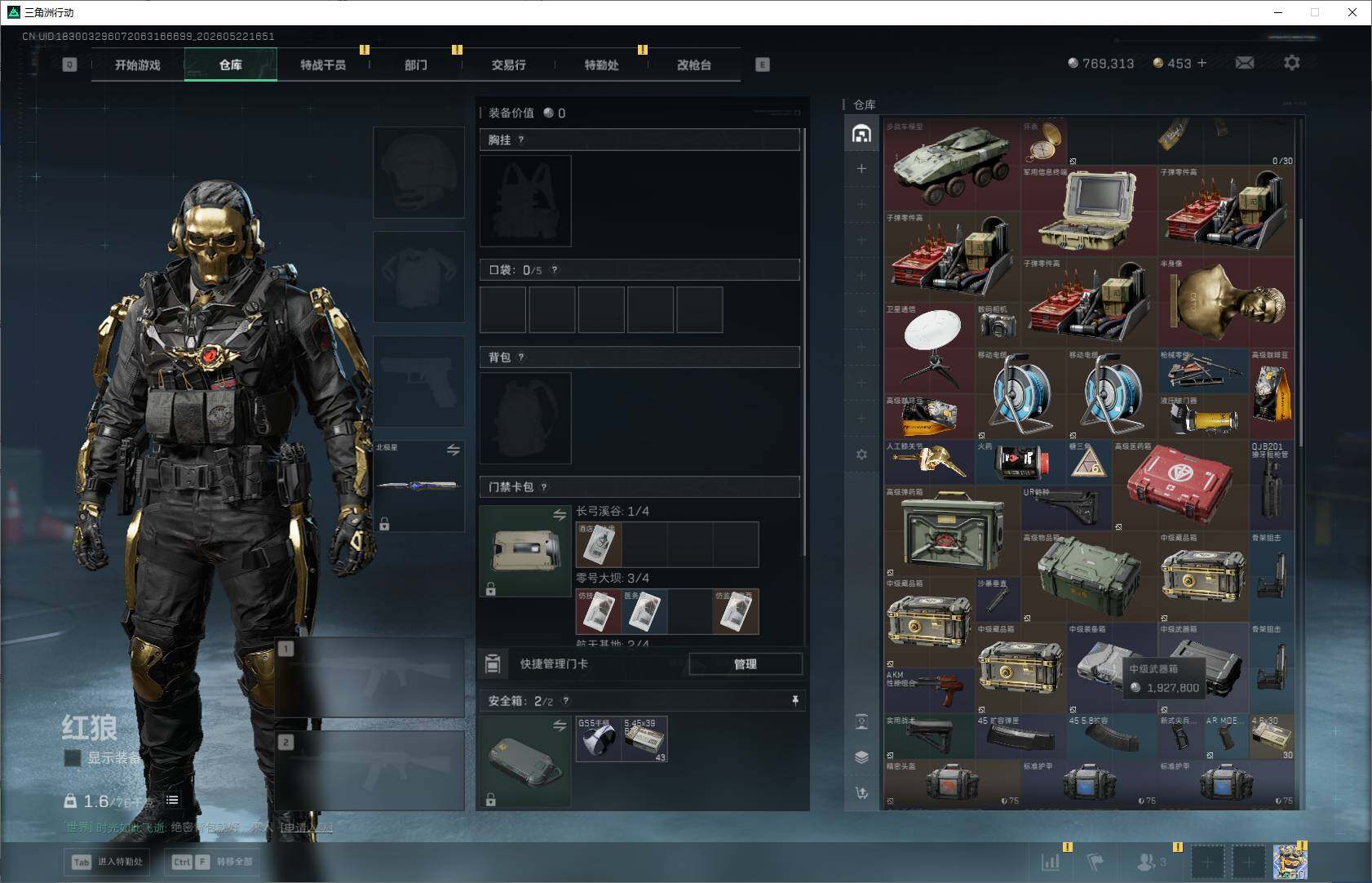Add premium currency with plus beside 453
1372x883 pixels.
[1202, 63]
